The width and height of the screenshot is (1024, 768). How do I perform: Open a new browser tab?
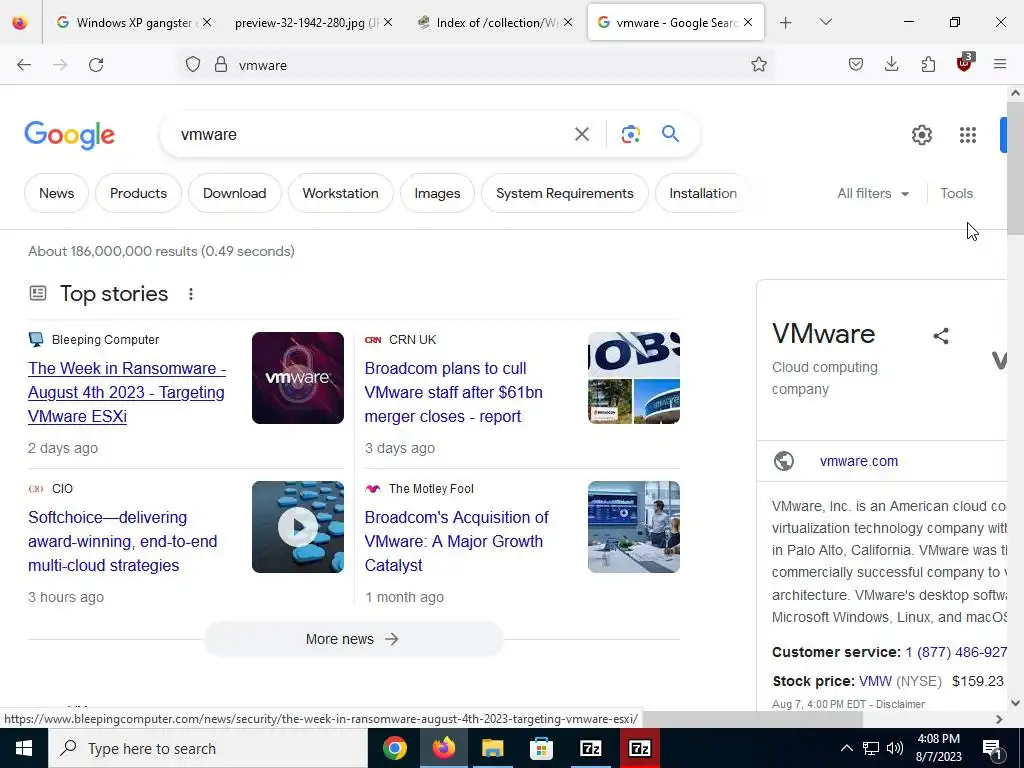click(x=786, y=23)
